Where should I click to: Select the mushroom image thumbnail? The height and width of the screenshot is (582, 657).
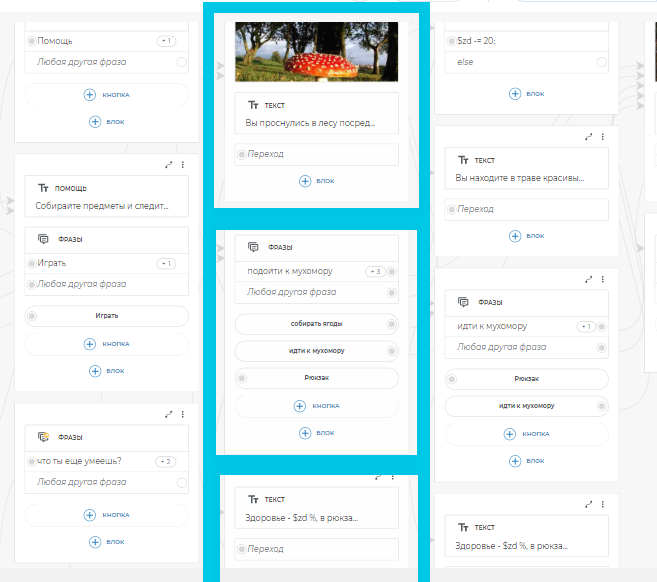[317, 52]
